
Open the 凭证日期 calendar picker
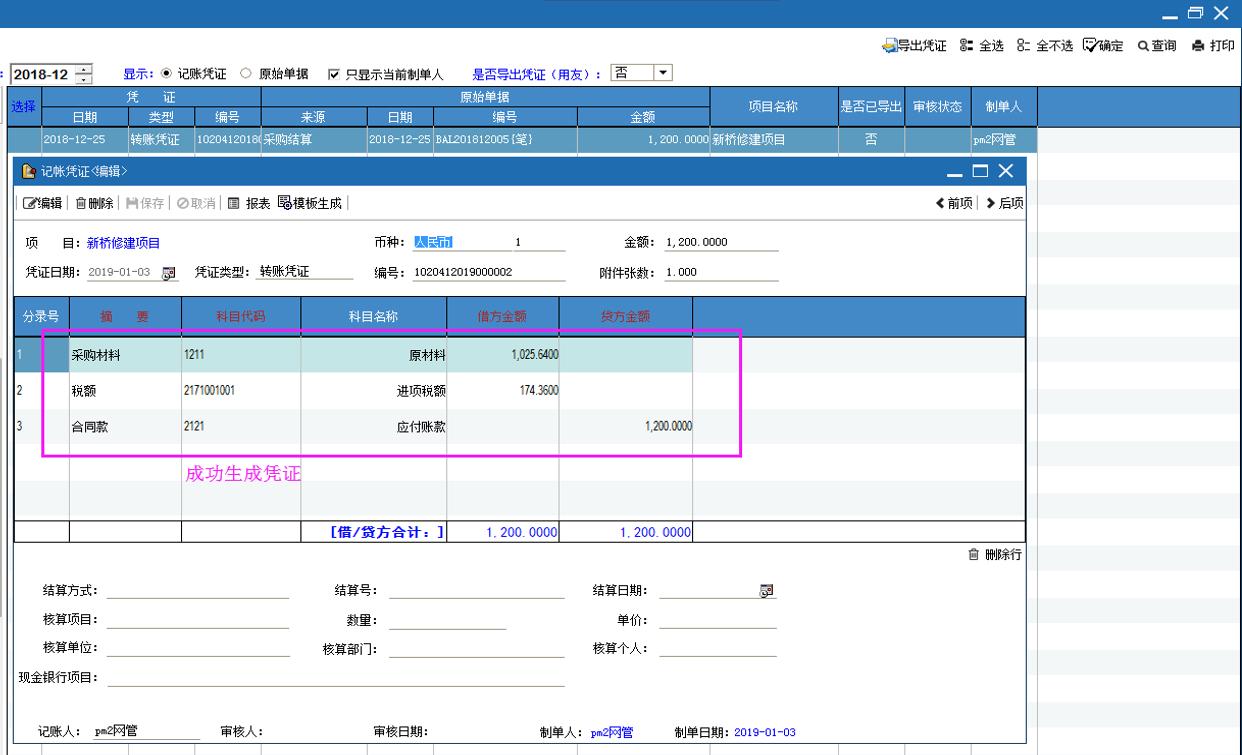pos(168,273)
